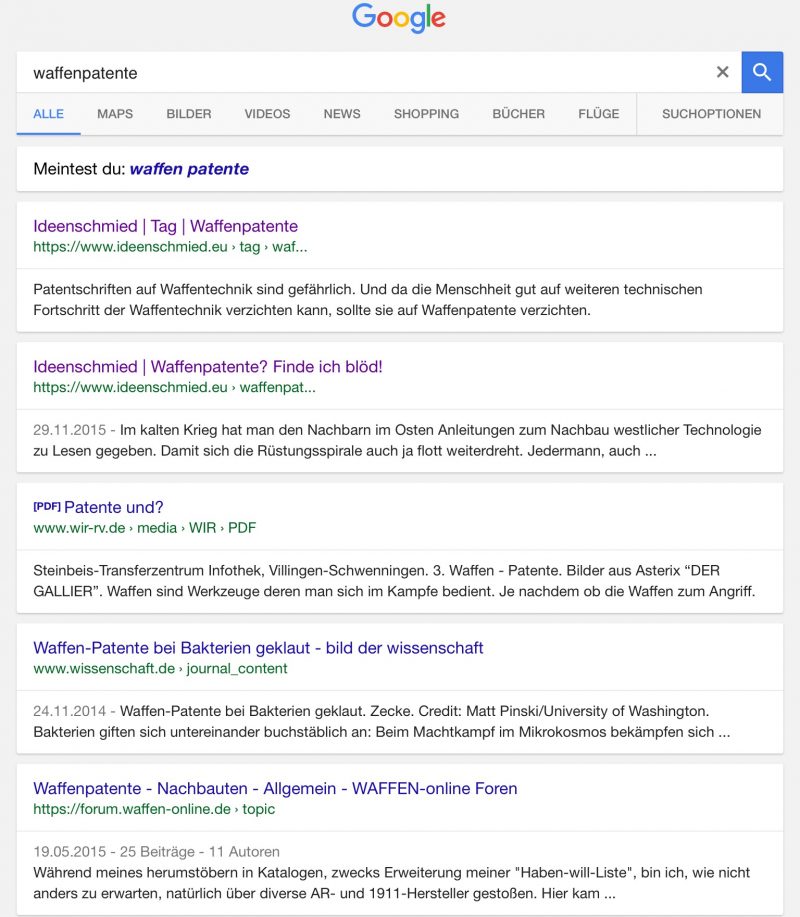
Task: Click snippet 'Während meines herumstöbern in Katalogen'
Action: (x=391, y=883)
